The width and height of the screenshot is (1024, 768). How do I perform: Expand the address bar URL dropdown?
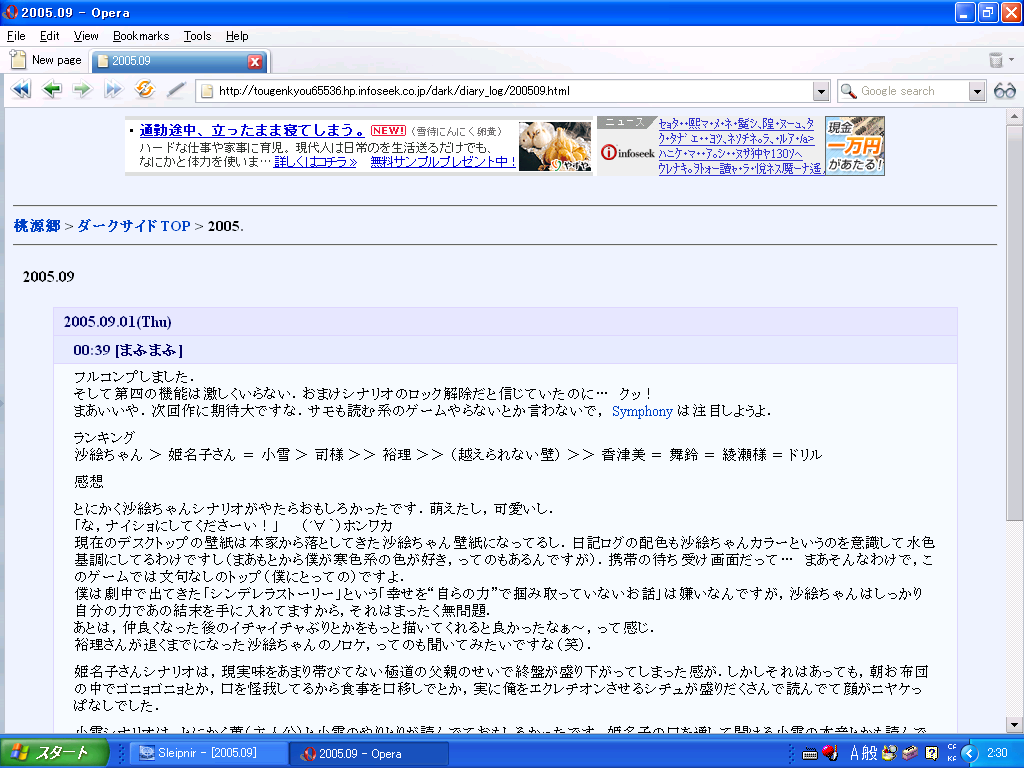(x=821, y=91)
